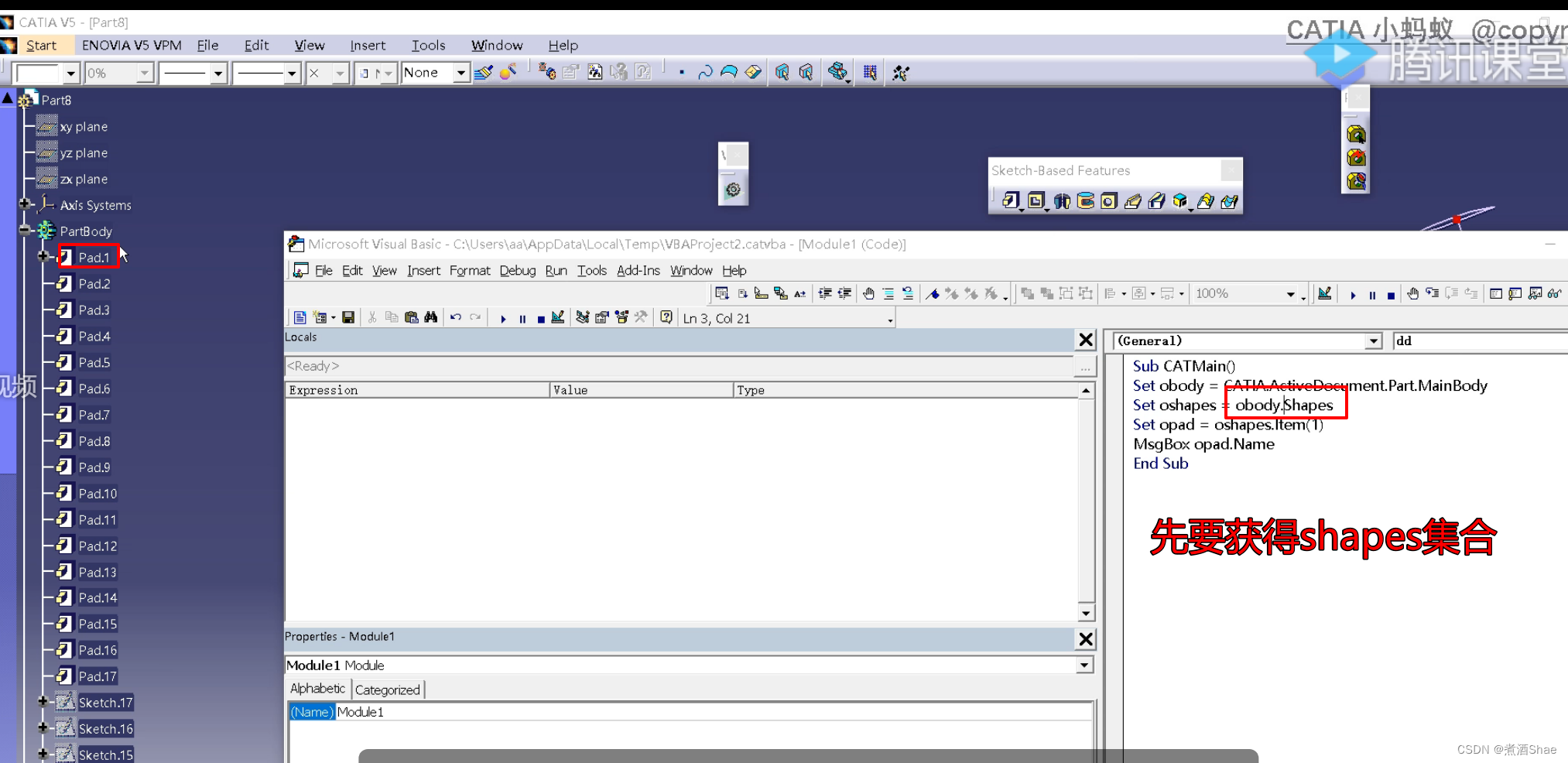The width and height of the screenshot is (1568, 763).
Task: Click Pad icon in Sketch-Based Features toolbar
Action: point(1011,201)
